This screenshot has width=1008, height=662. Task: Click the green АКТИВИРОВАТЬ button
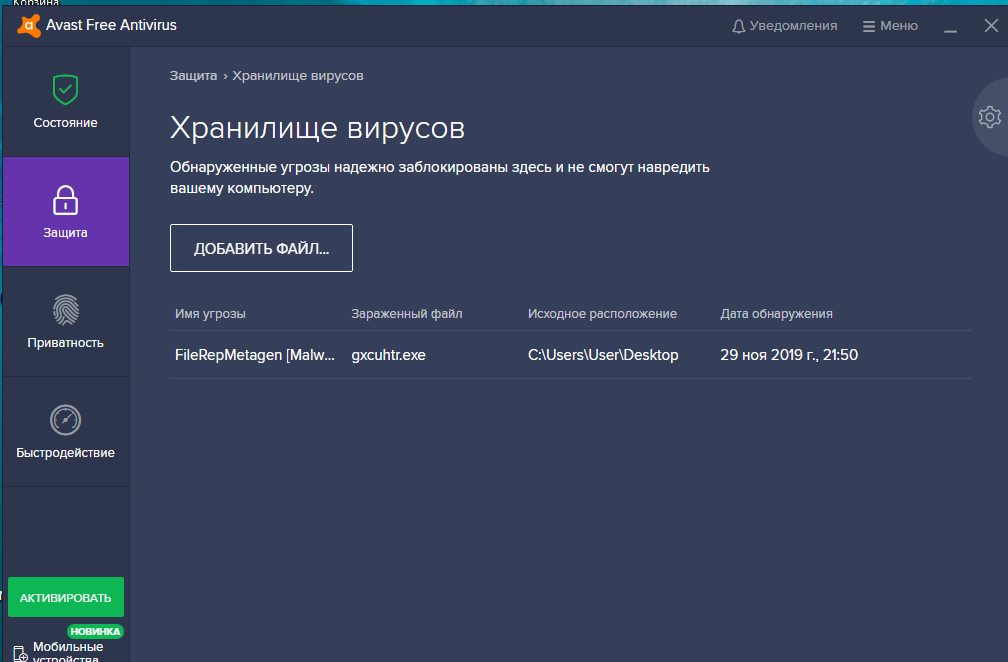66,597
